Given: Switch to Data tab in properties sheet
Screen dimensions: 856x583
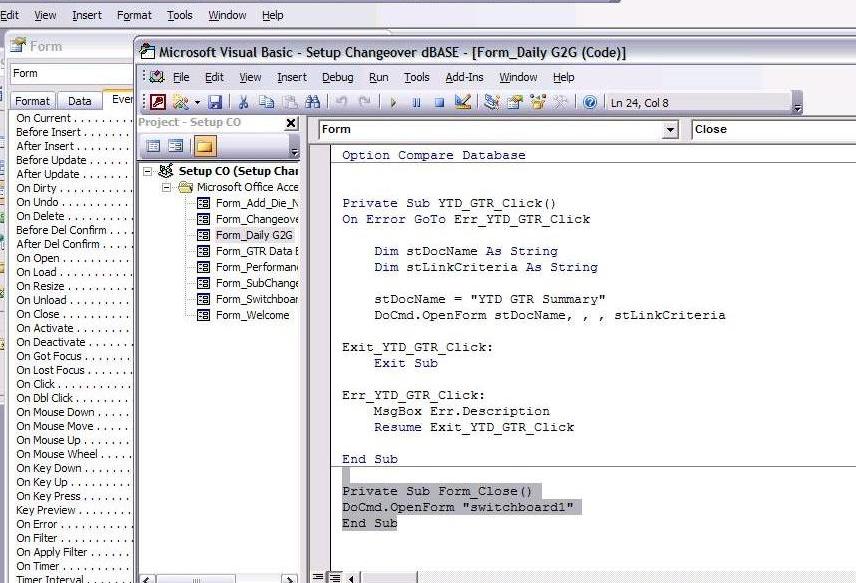Looking at the screenshot, I should tap(80, 101).
